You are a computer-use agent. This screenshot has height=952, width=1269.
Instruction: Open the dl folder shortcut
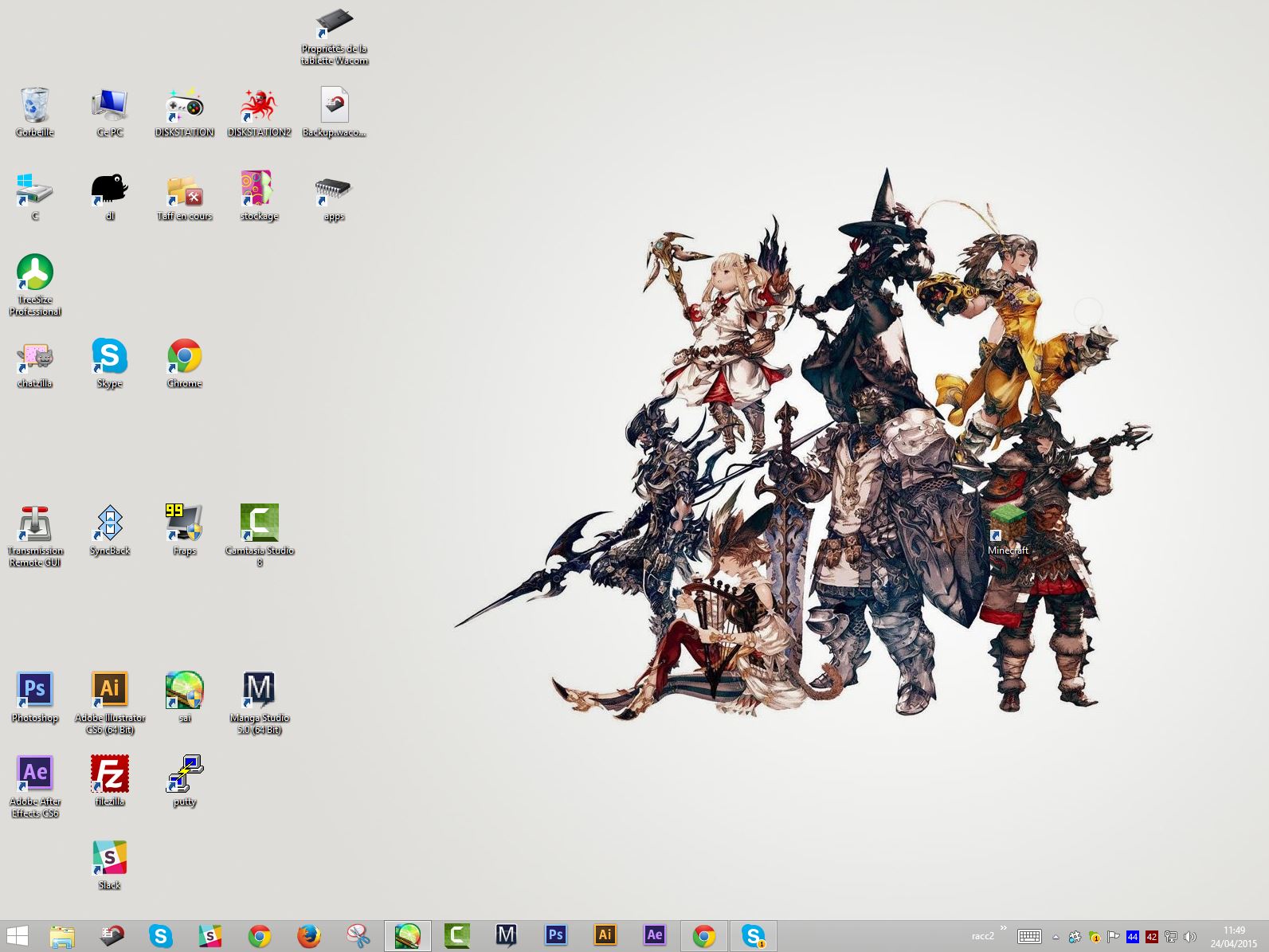click(x=109, y=196)
